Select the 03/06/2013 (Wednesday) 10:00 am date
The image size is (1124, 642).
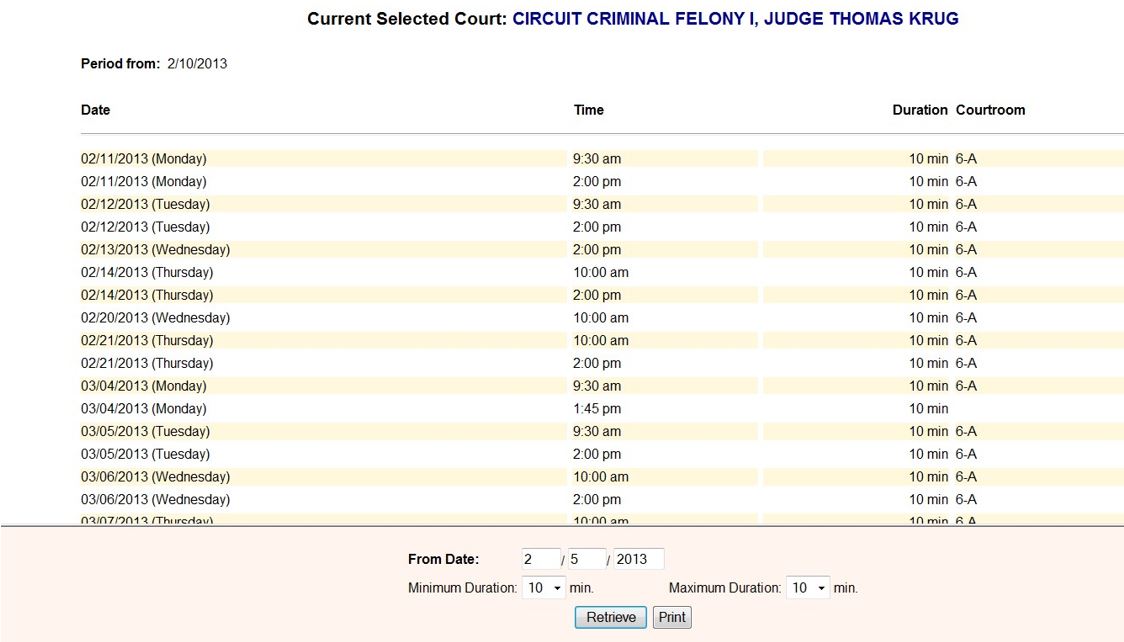(x=155, y=477)
